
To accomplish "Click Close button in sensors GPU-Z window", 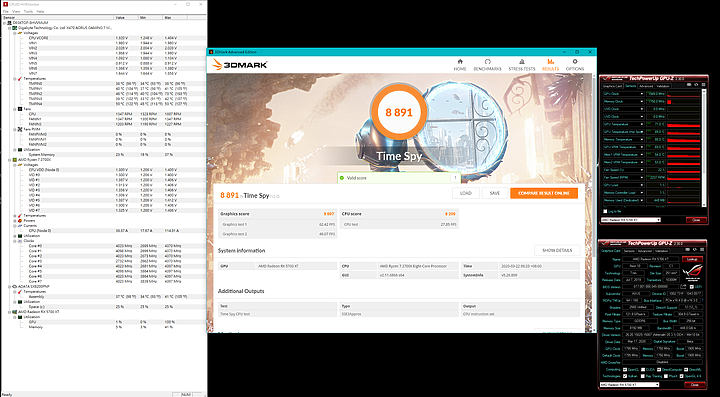I will tap(696, 220).
